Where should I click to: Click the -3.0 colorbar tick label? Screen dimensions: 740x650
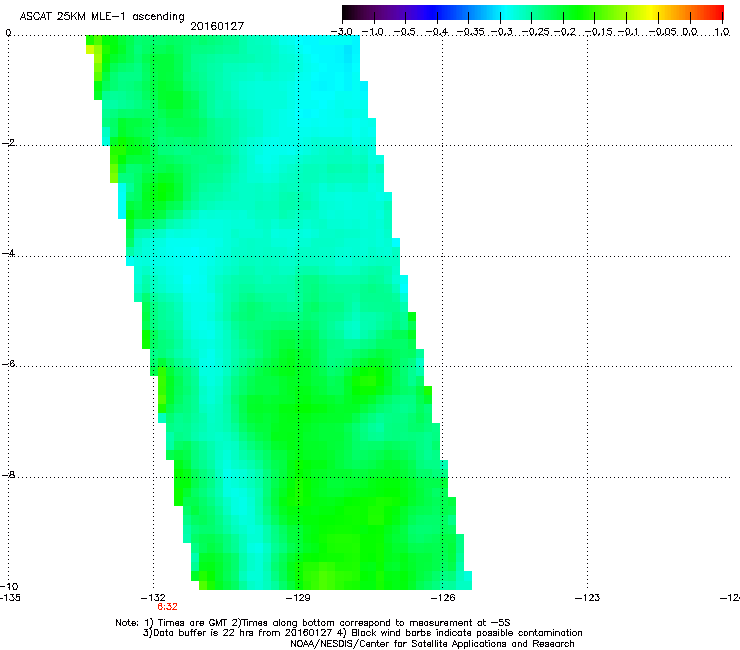342,32
